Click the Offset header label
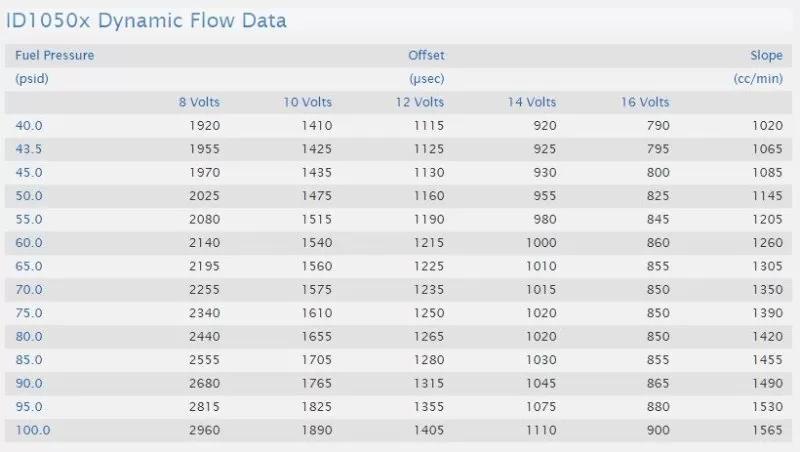This screenshot has height=452, width=800. [426, 55]
